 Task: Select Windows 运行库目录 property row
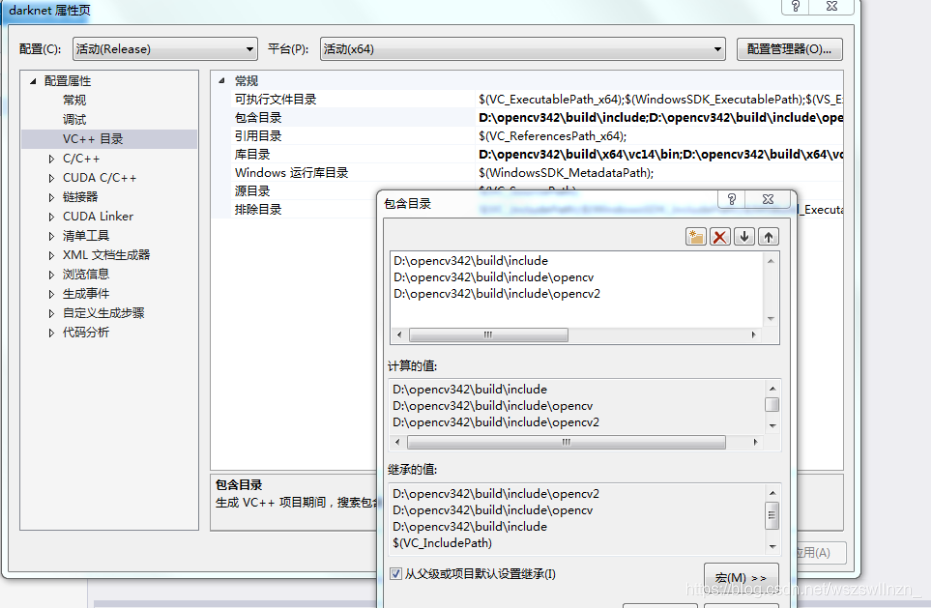point(537,173)
